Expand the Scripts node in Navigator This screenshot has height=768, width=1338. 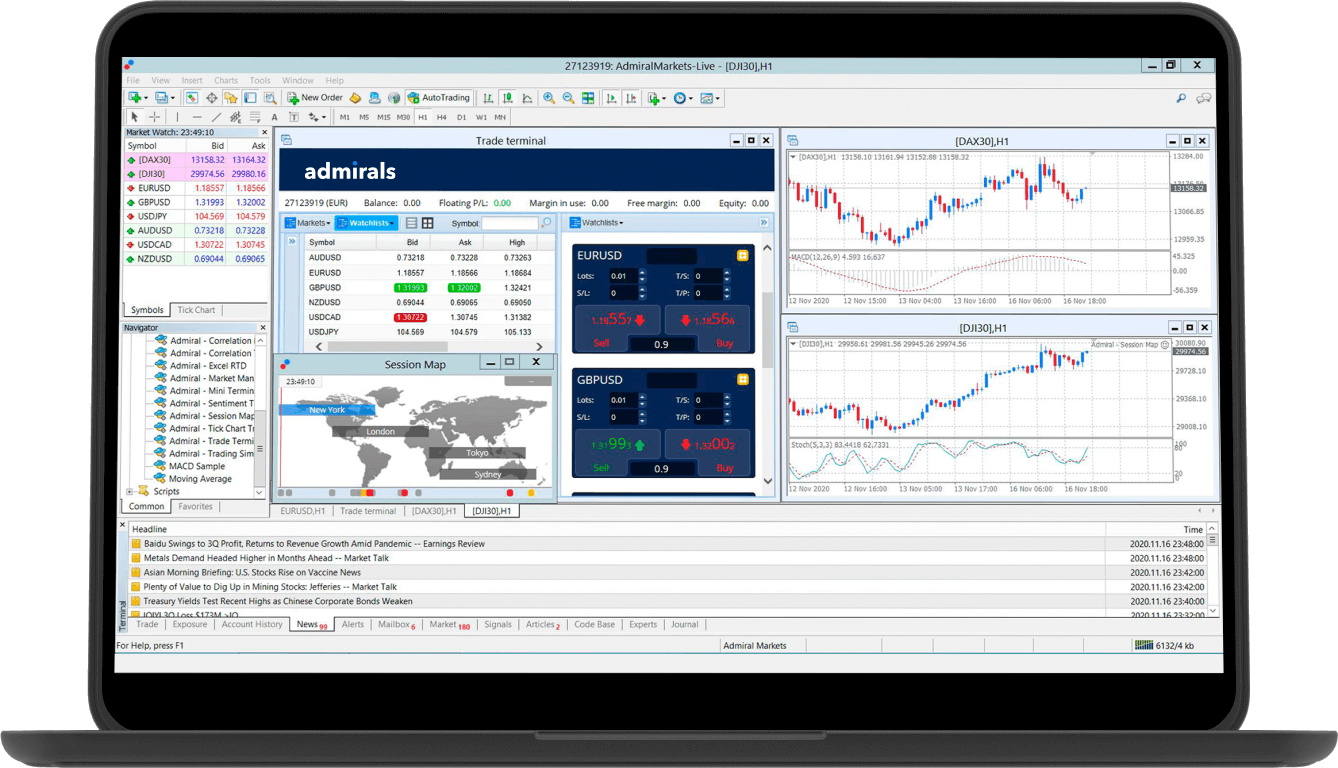click(130, 491)
